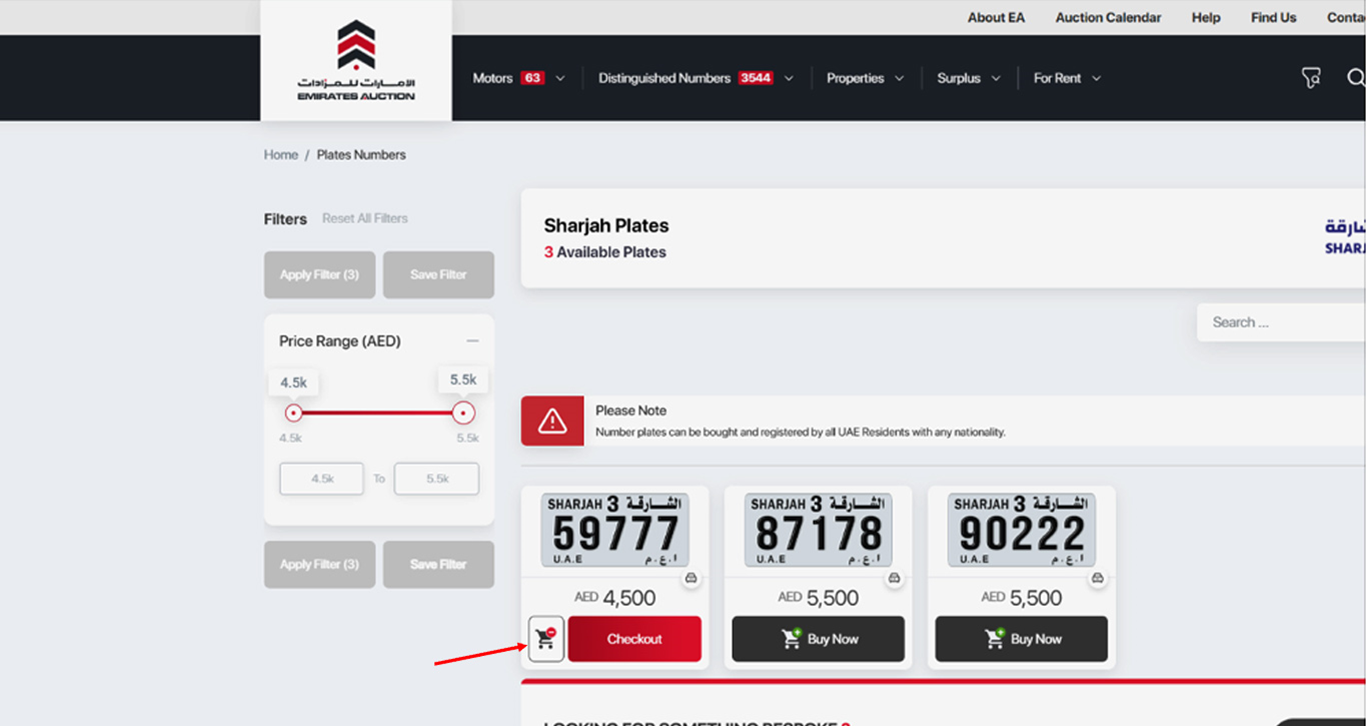Open the Surplus navigation dropdown
Viewport: 1366px width, 726px height.
[x=995, y=77]
